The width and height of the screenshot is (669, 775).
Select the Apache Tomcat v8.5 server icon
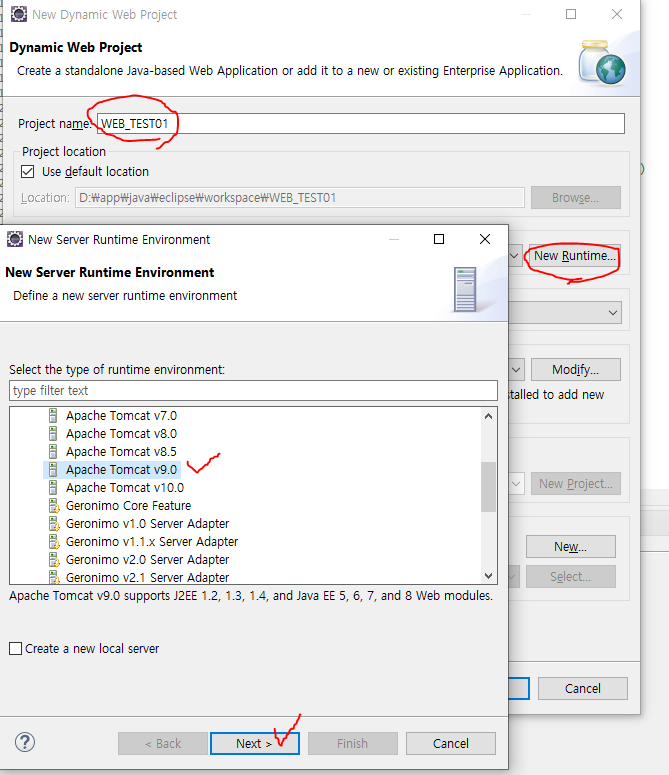[x=53, y=451]
